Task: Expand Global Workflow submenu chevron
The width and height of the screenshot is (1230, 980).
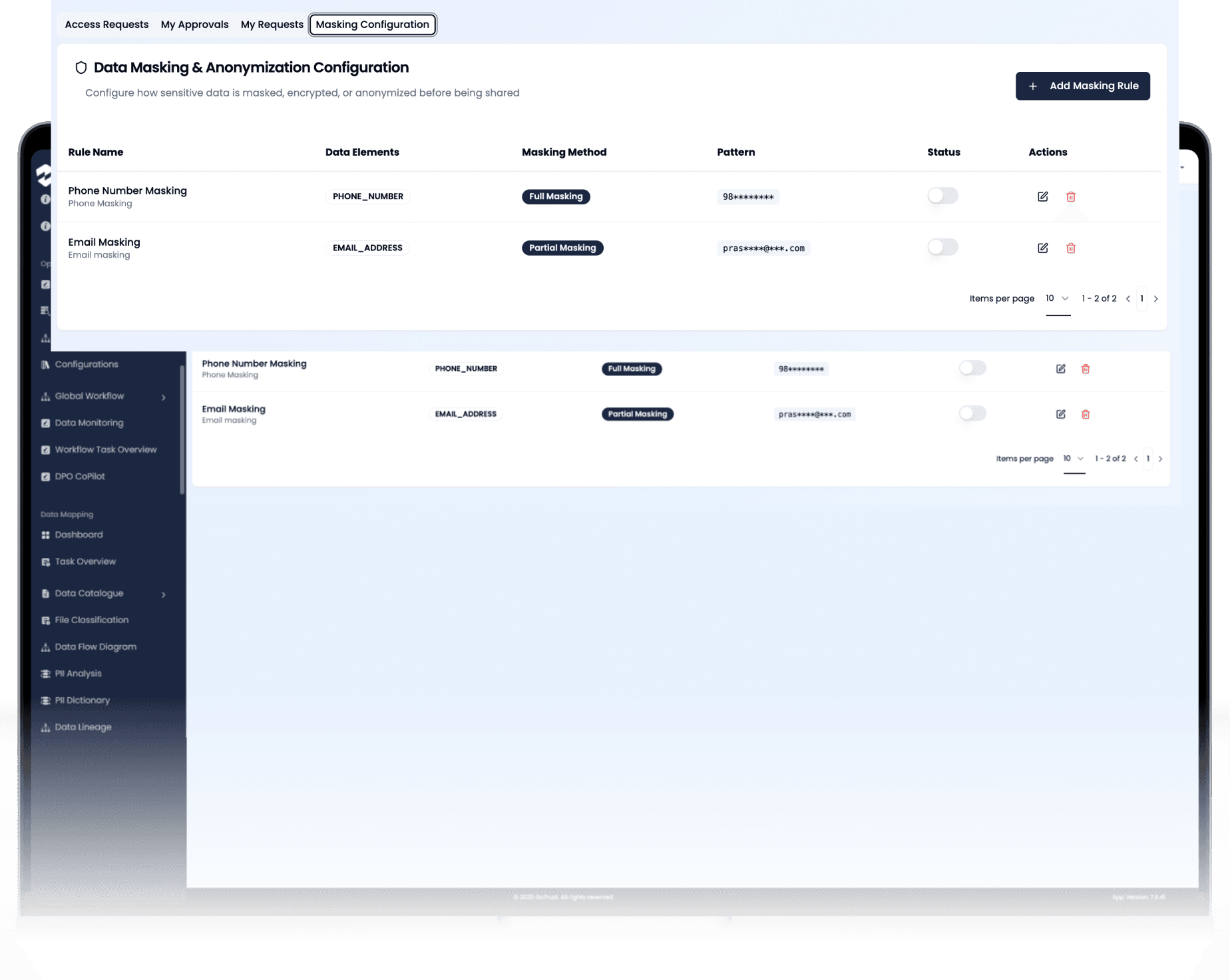Action: (x=163, y=397)
